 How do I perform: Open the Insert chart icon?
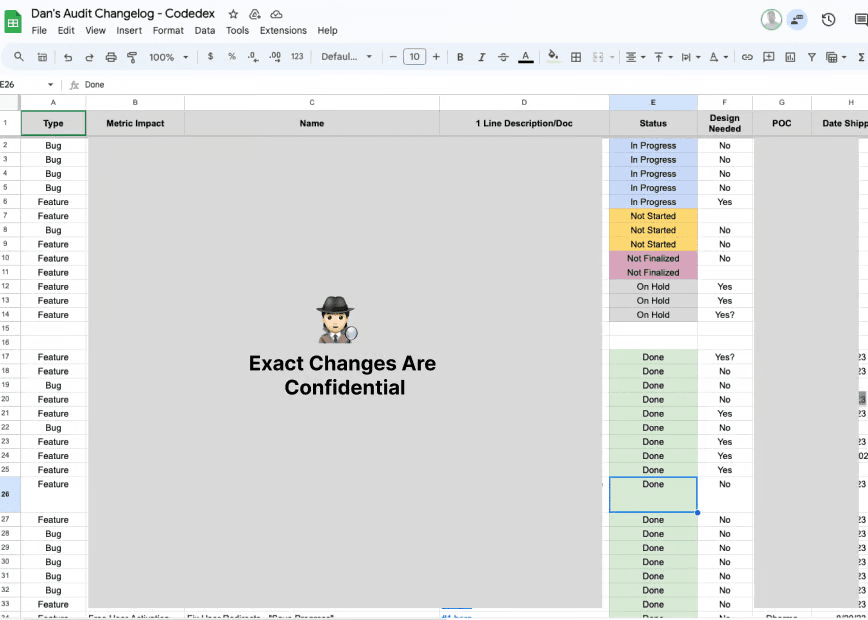coord(790,57)
